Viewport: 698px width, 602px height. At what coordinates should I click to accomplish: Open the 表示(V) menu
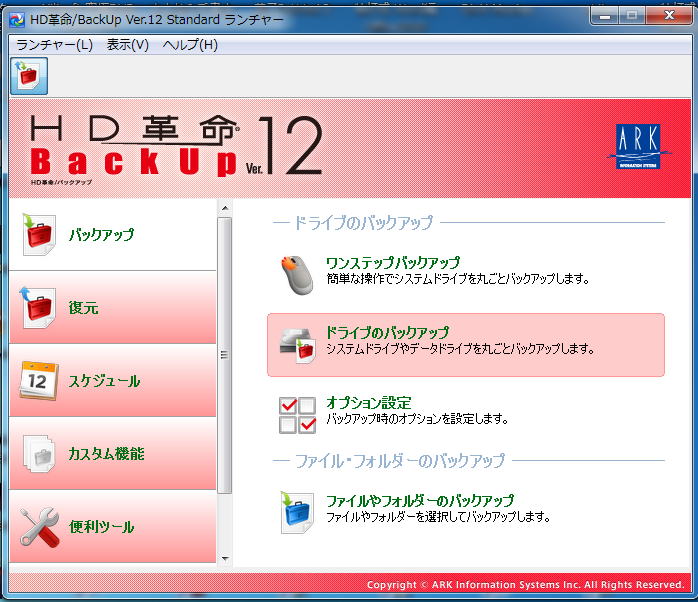tap(127, 45)
